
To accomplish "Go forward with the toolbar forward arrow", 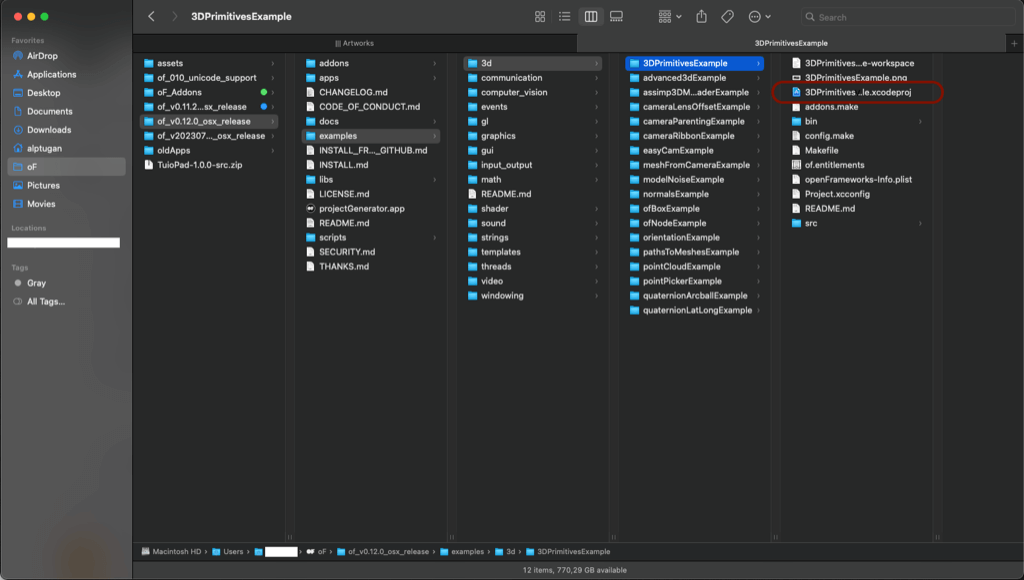I will 174,16.
